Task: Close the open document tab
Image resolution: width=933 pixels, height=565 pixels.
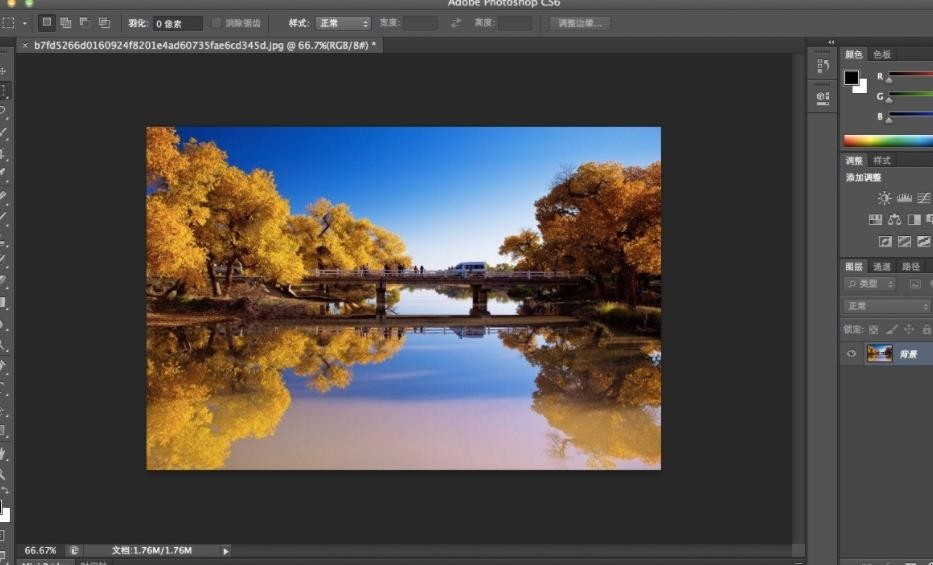Action: tap(25, 45)
